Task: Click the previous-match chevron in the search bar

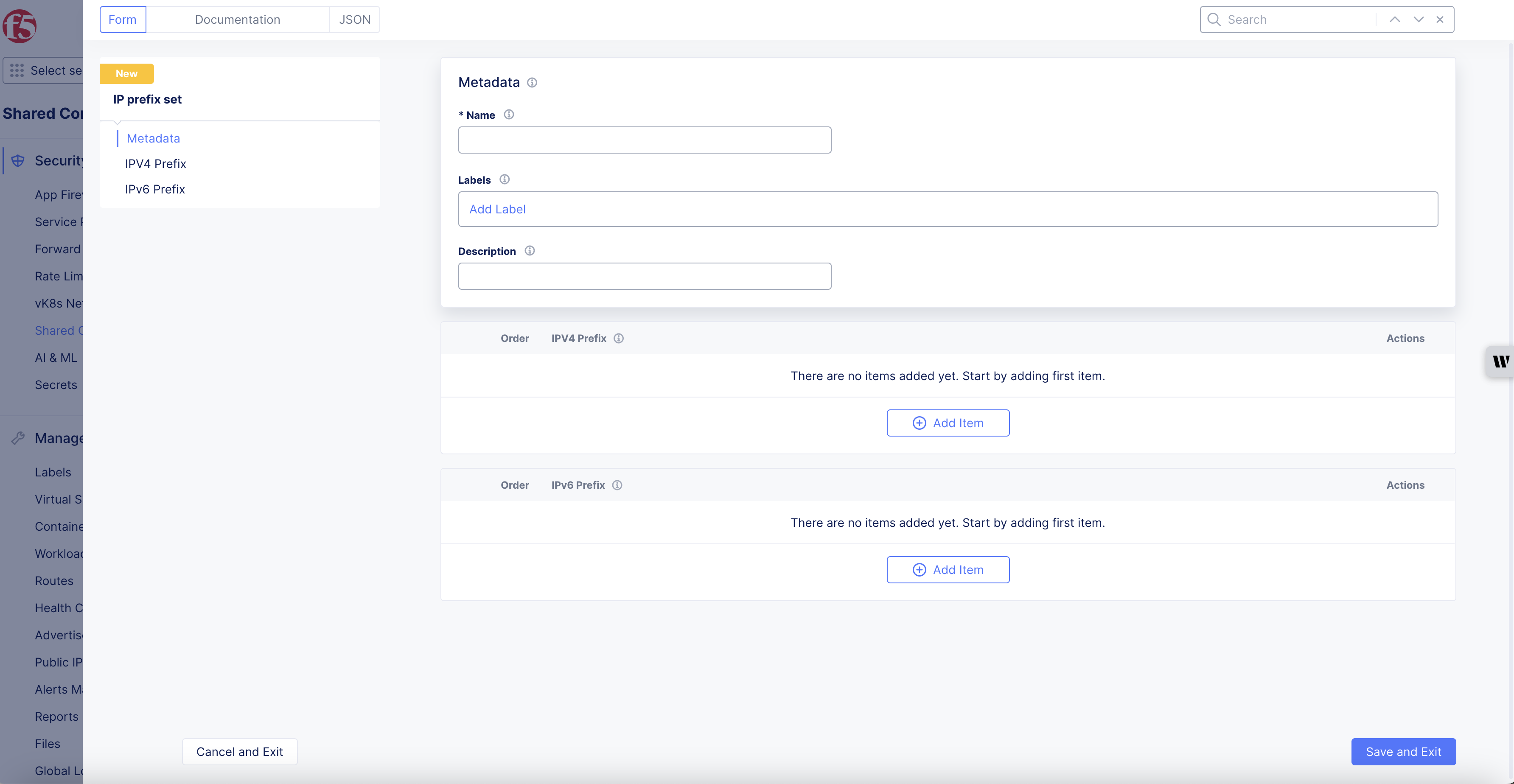Action: [x=1394, y=20]
